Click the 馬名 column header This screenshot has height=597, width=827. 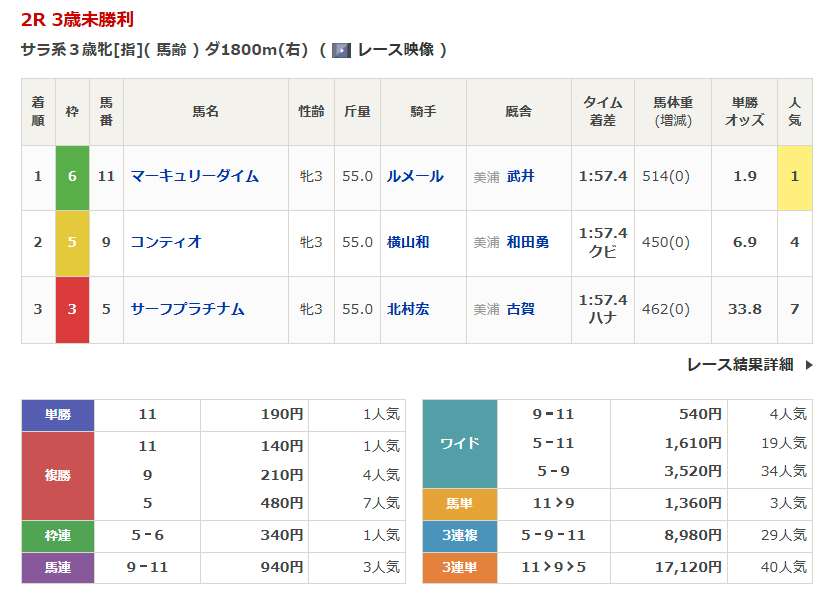pos(205,112)
